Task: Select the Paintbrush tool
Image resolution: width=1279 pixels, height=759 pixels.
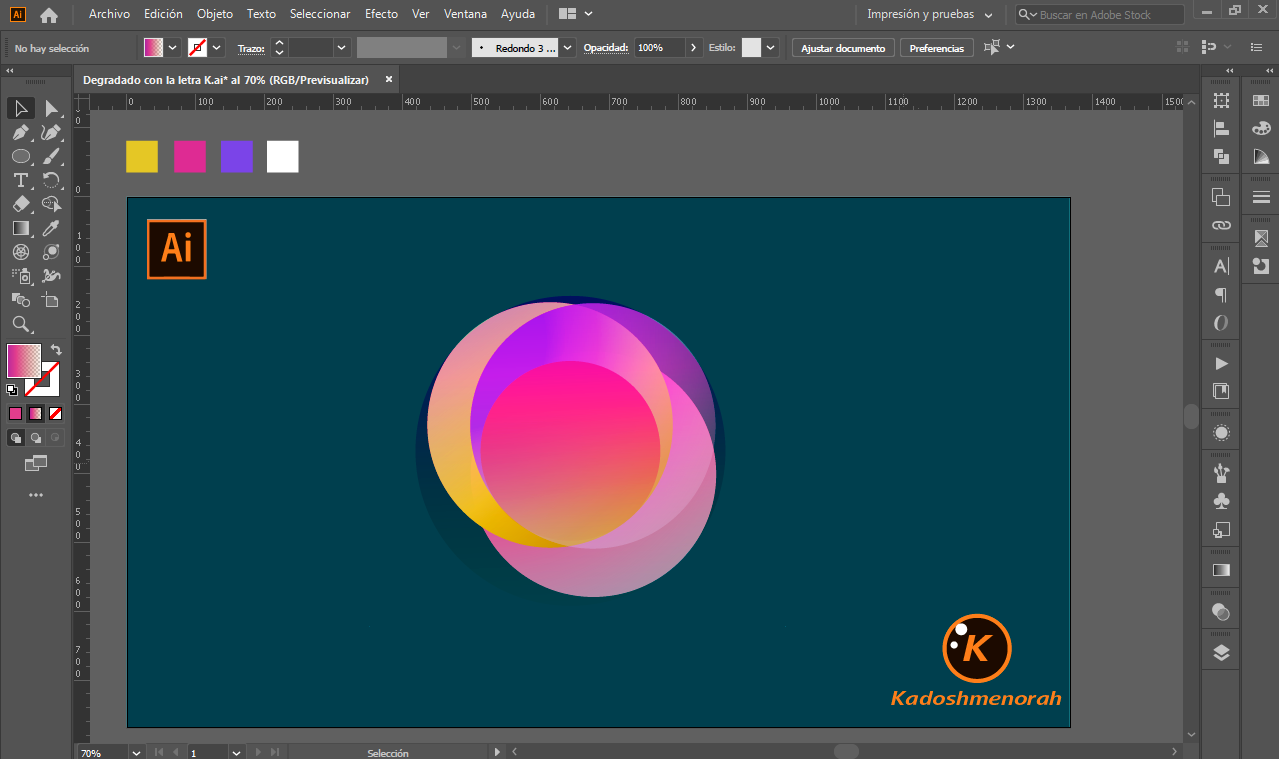Action: pyautogui.click(x=51, y=156)
